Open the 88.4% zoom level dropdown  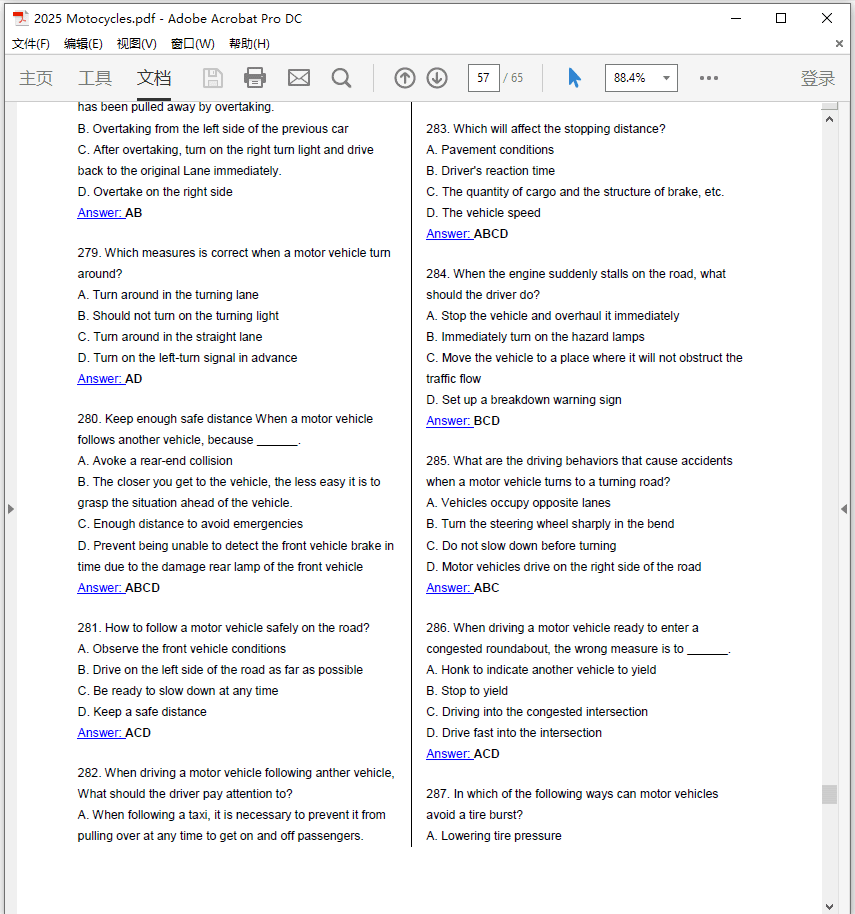point(667,78)
